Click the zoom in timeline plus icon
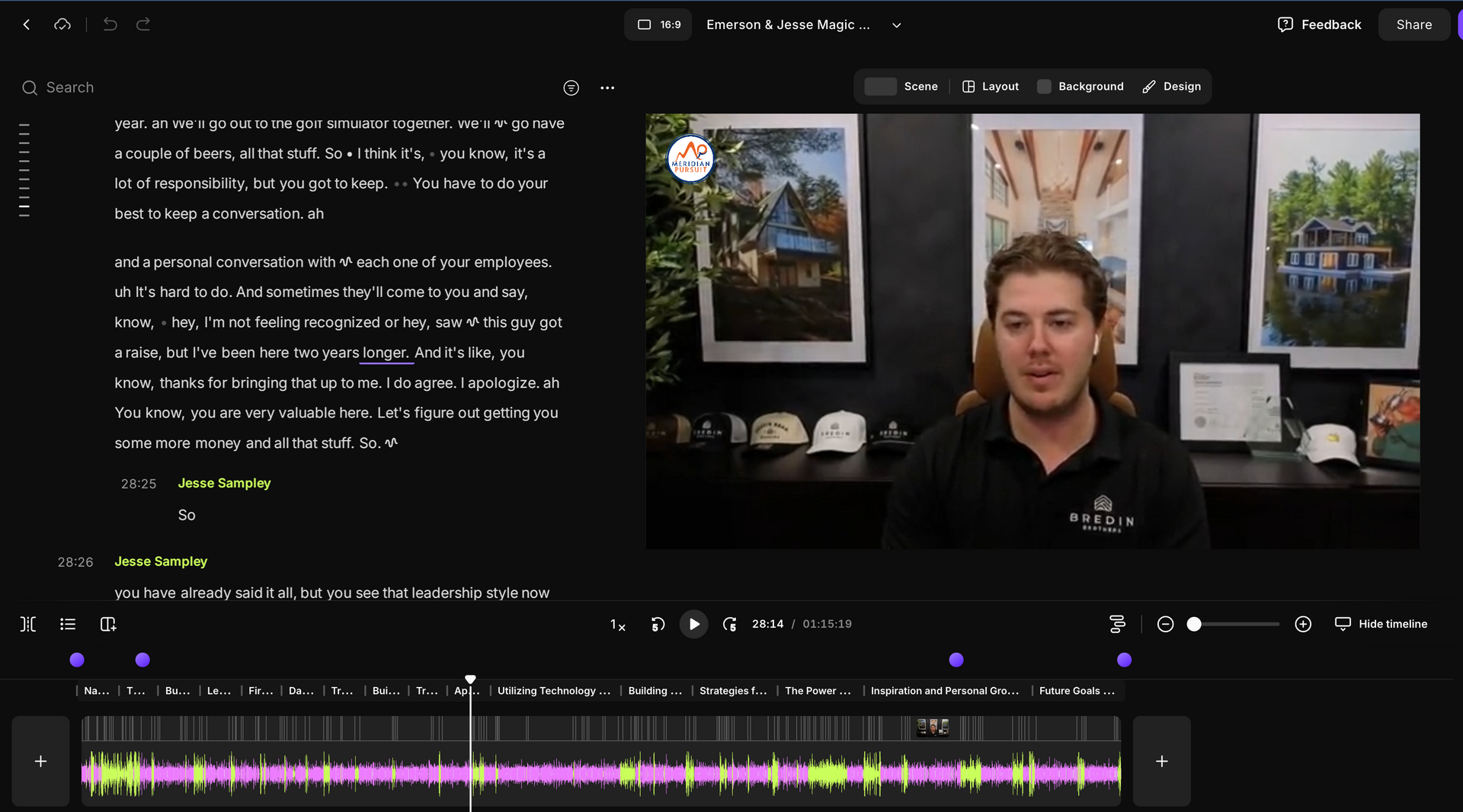The width and height of the screenshot is (1463, 812). pos(1303,625)
